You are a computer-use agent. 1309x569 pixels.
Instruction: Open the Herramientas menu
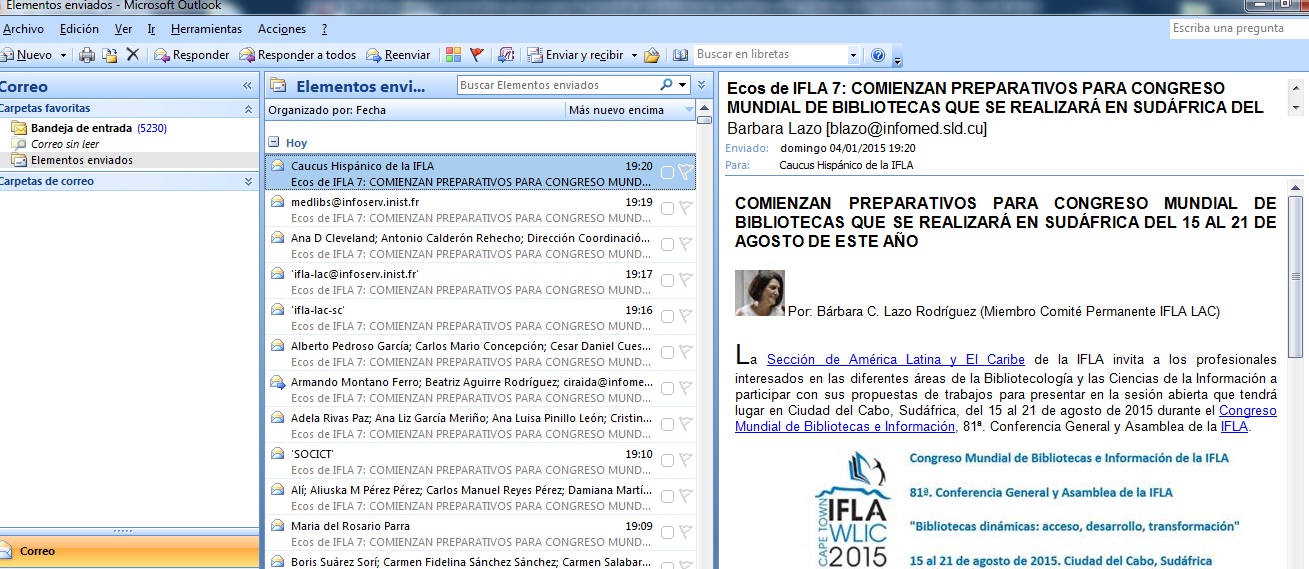[204, 29]
